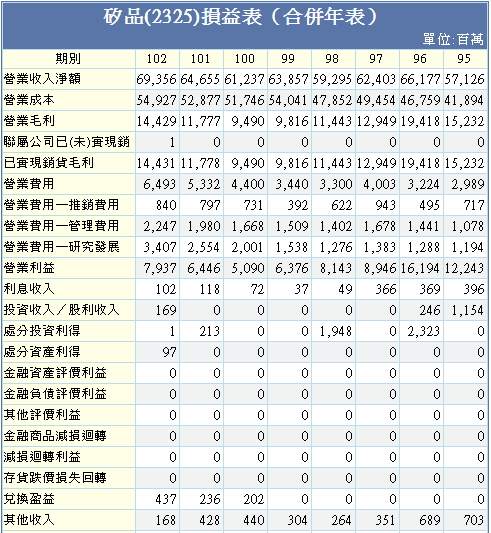Screen dimensions: 491x533
Task: Select the year 95 column header
Action: click(464, 59)
